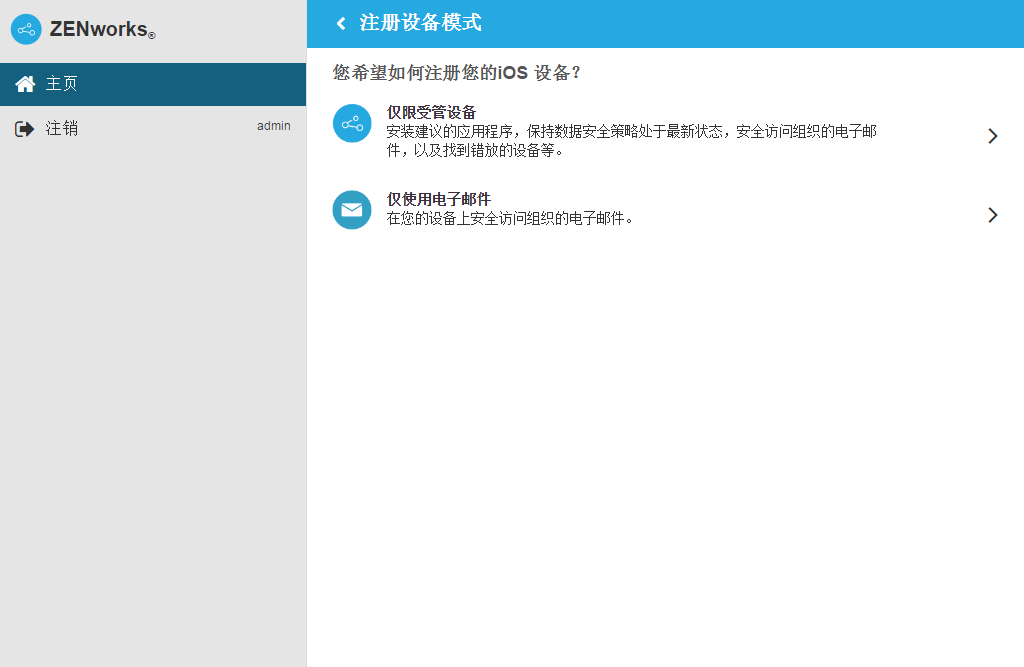1024x667 pixels.
Task: Click the 仅限受管设备 title link
Action: [431, 112]
